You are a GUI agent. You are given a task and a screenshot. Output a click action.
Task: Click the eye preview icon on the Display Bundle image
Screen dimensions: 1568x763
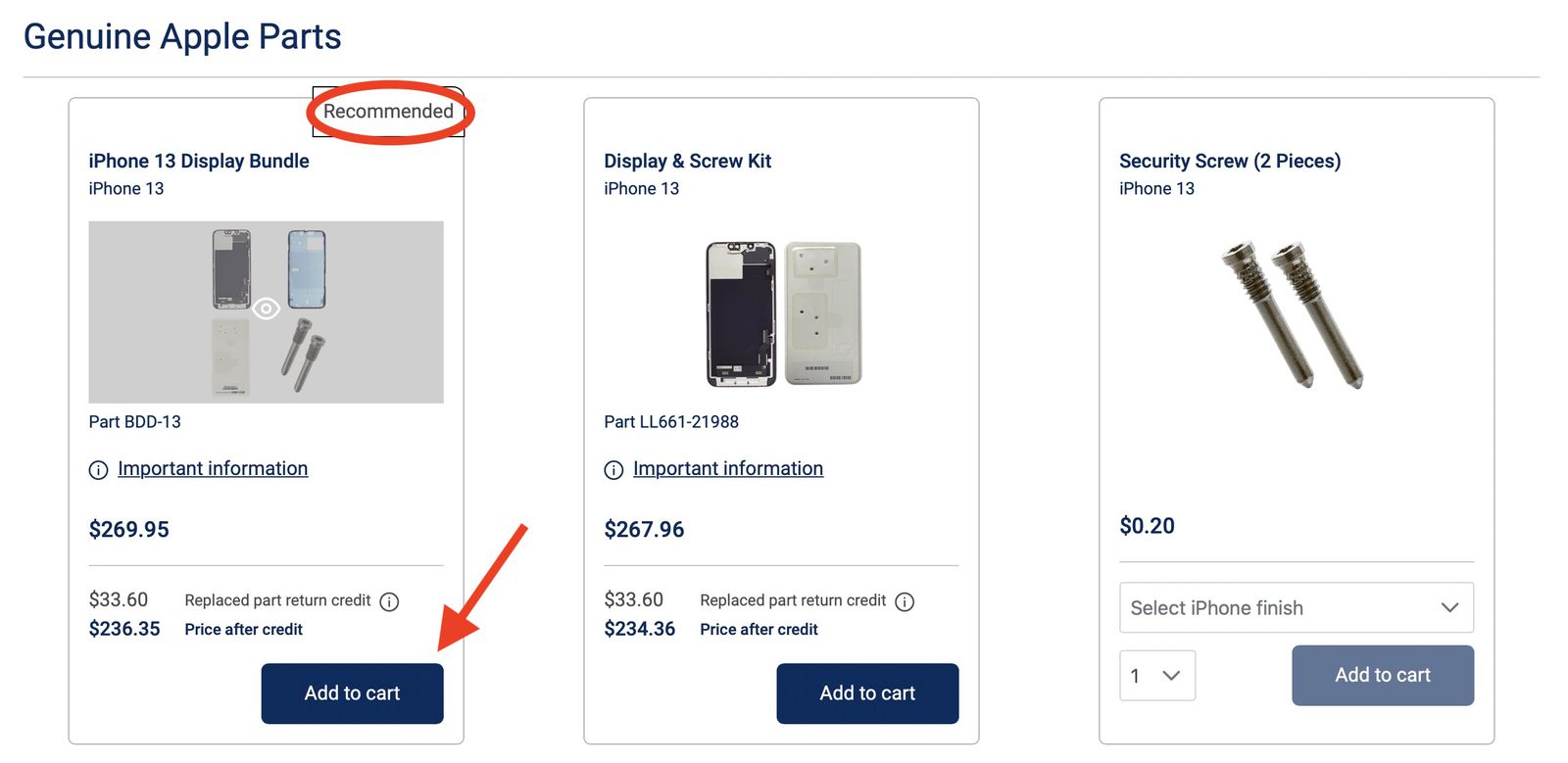266,308
